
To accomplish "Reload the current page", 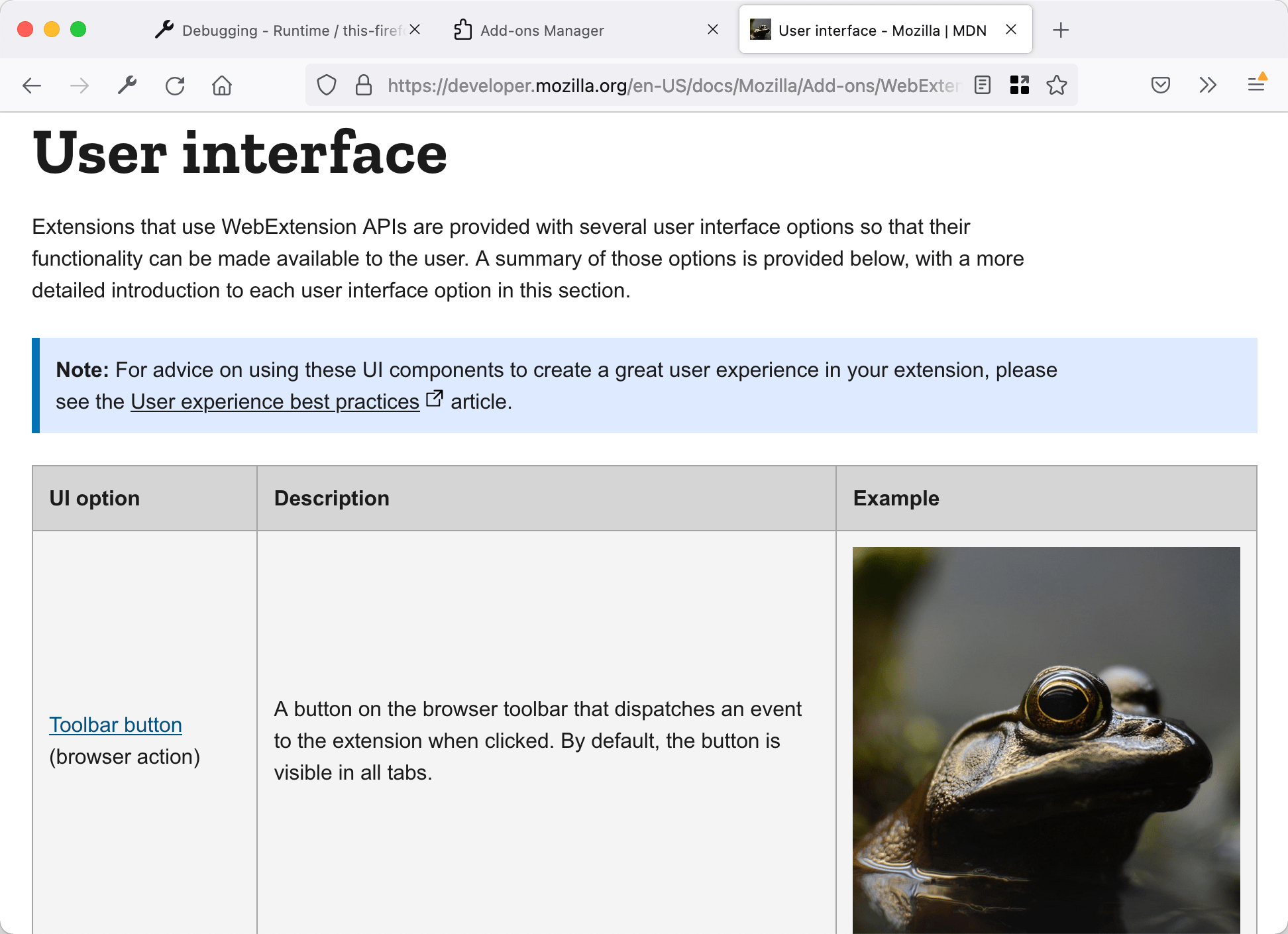I will coord(175,85).
